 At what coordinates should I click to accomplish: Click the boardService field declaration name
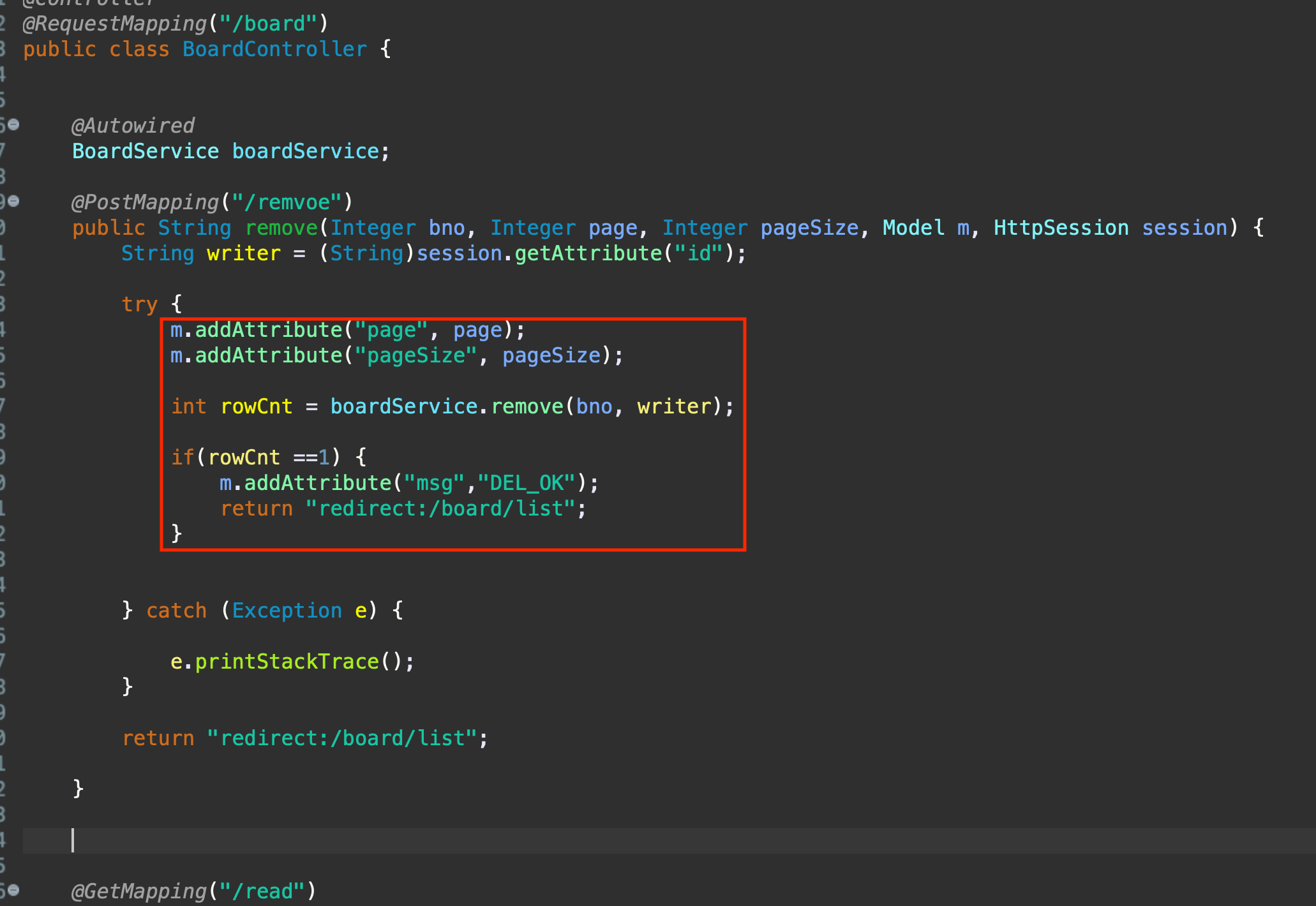pyautogui.click(x=306, y=151)
